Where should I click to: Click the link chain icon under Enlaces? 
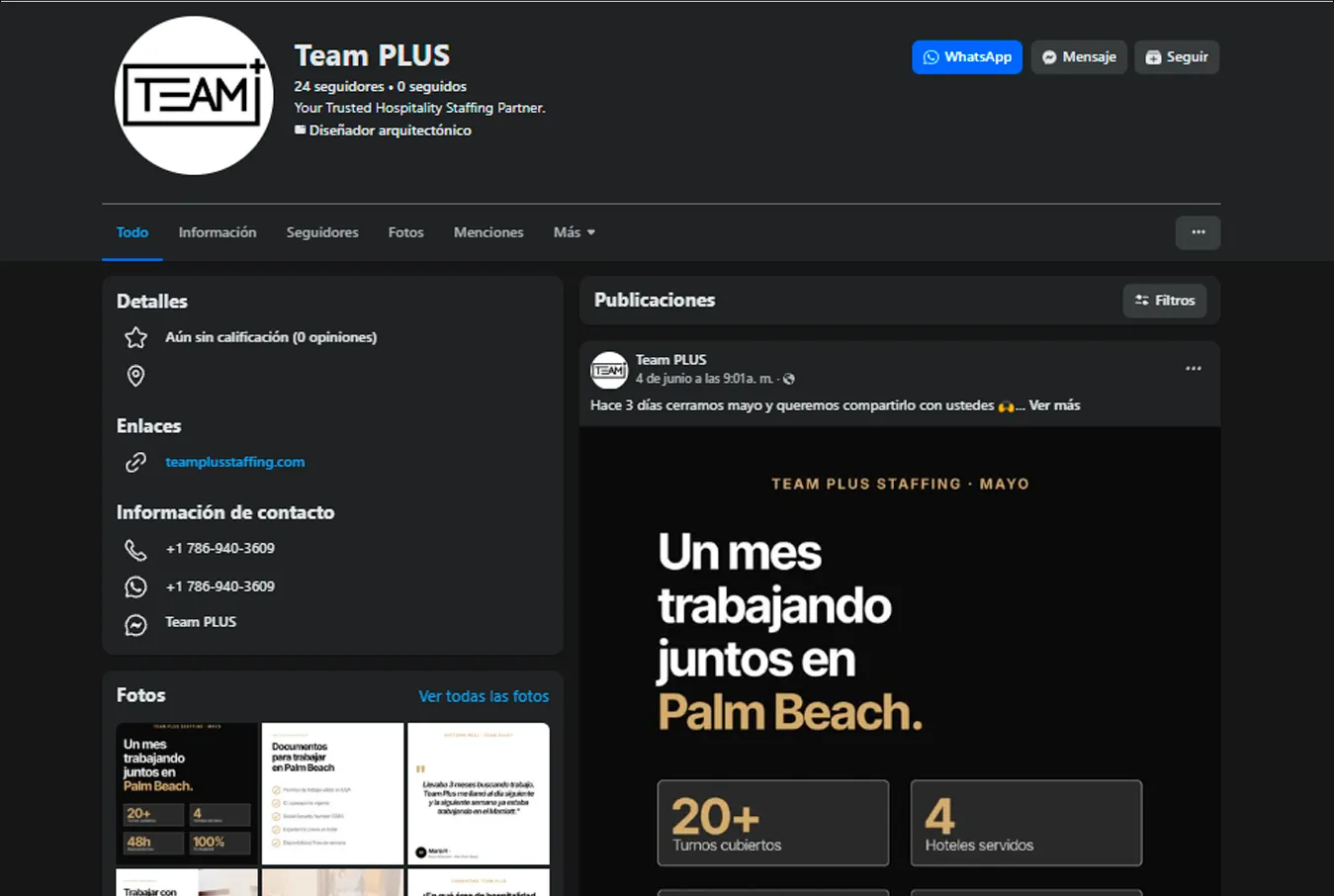tap(135, 462)
